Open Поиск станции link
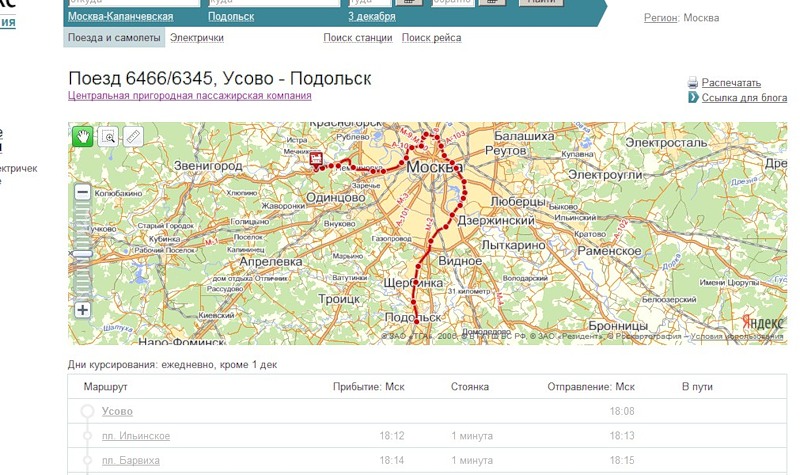Screen dimensions: 800x475 [x=358, y=38]
